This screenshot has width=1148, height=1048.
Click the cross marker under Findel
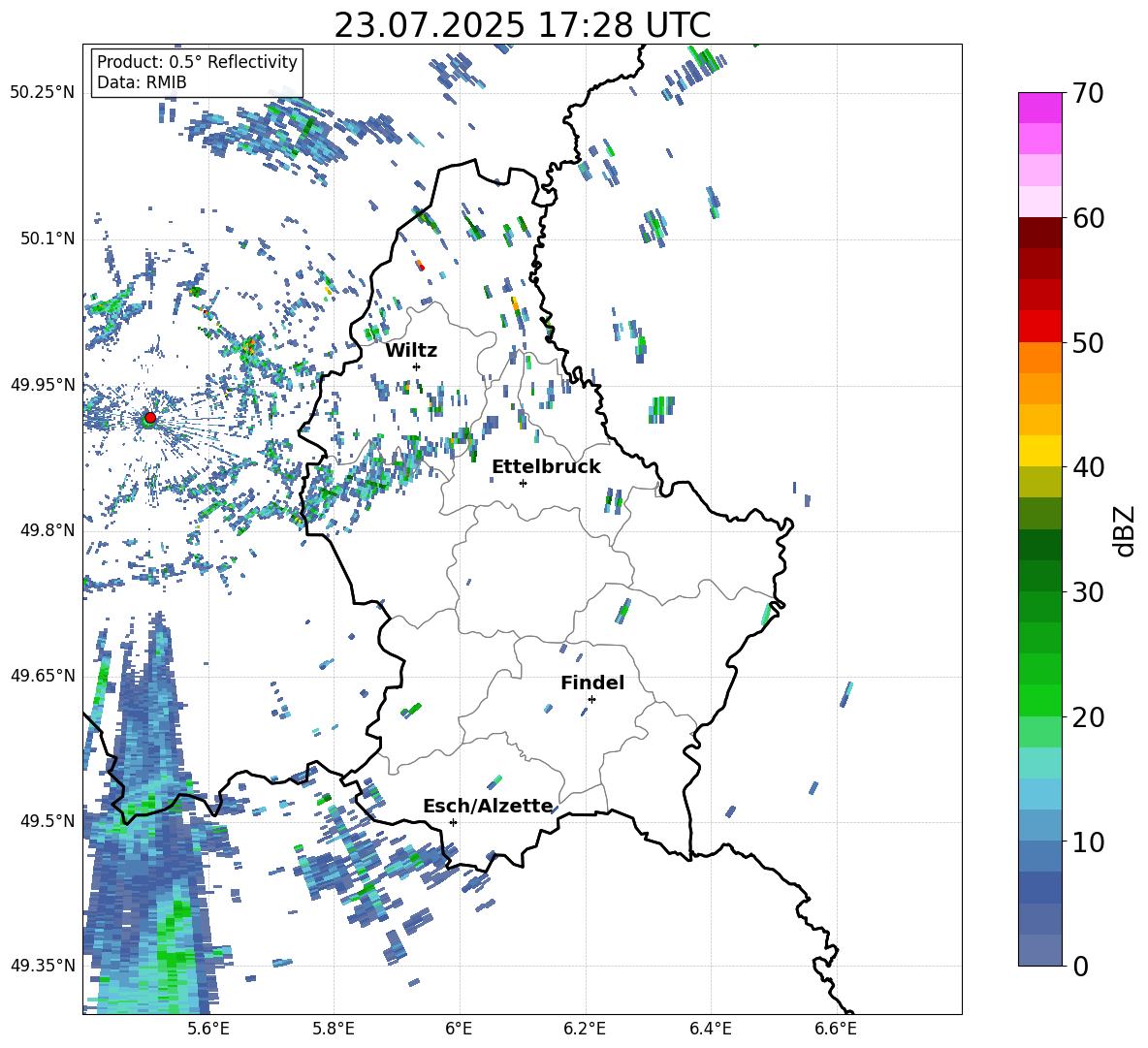(x=591, y=699)
